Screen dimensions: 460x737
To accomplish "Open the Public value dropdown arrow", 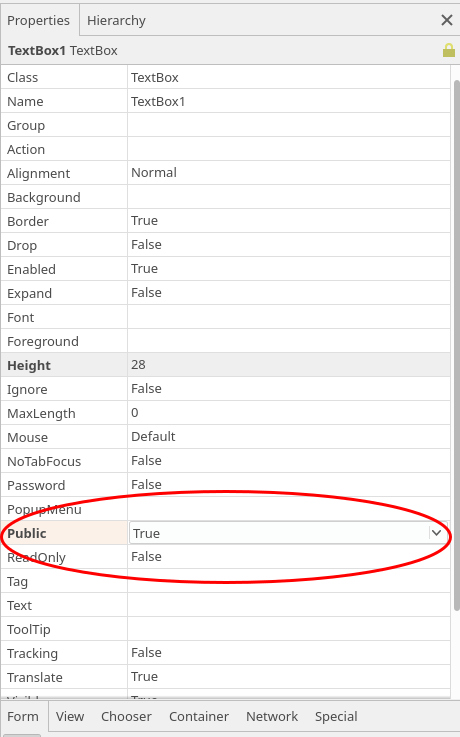I will tap(437, 533).
